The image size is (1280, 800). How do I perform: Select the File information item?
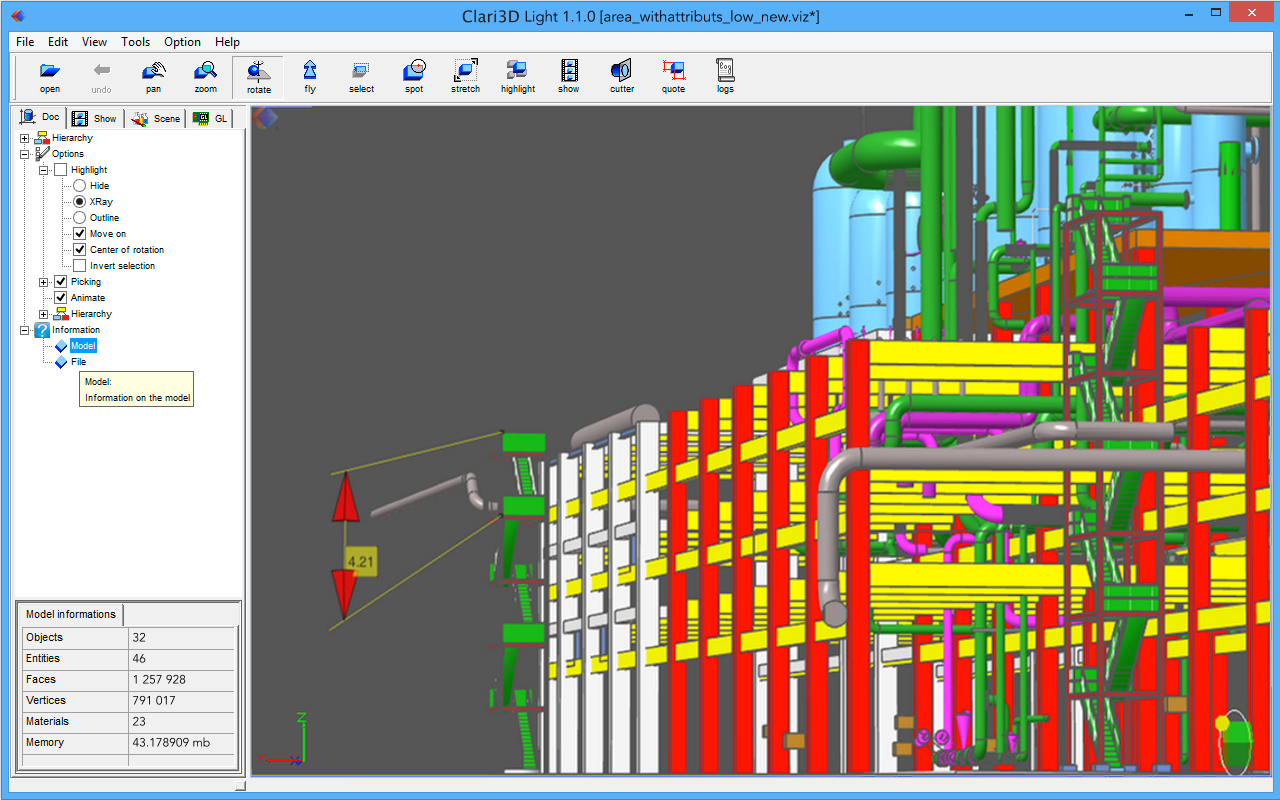click(x=78, y=362)
